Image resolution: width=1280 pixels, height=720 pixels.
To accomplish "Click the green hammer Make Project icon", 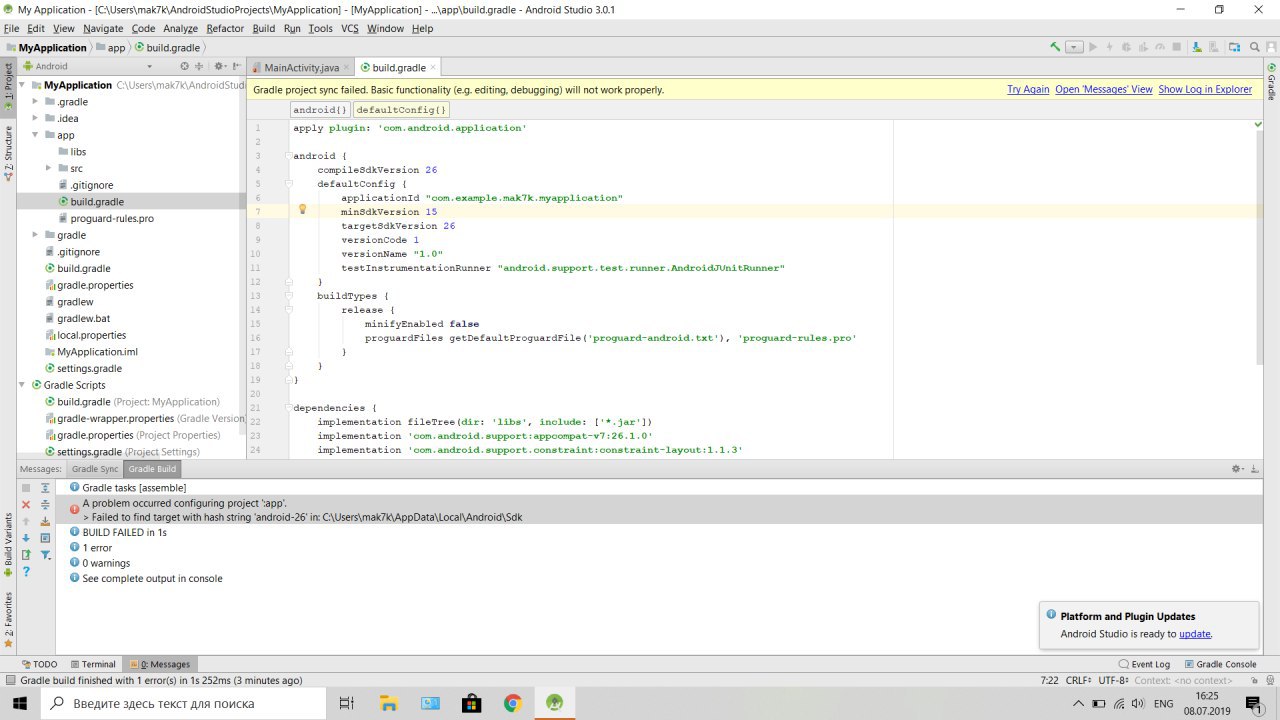I will point(1056,47).
